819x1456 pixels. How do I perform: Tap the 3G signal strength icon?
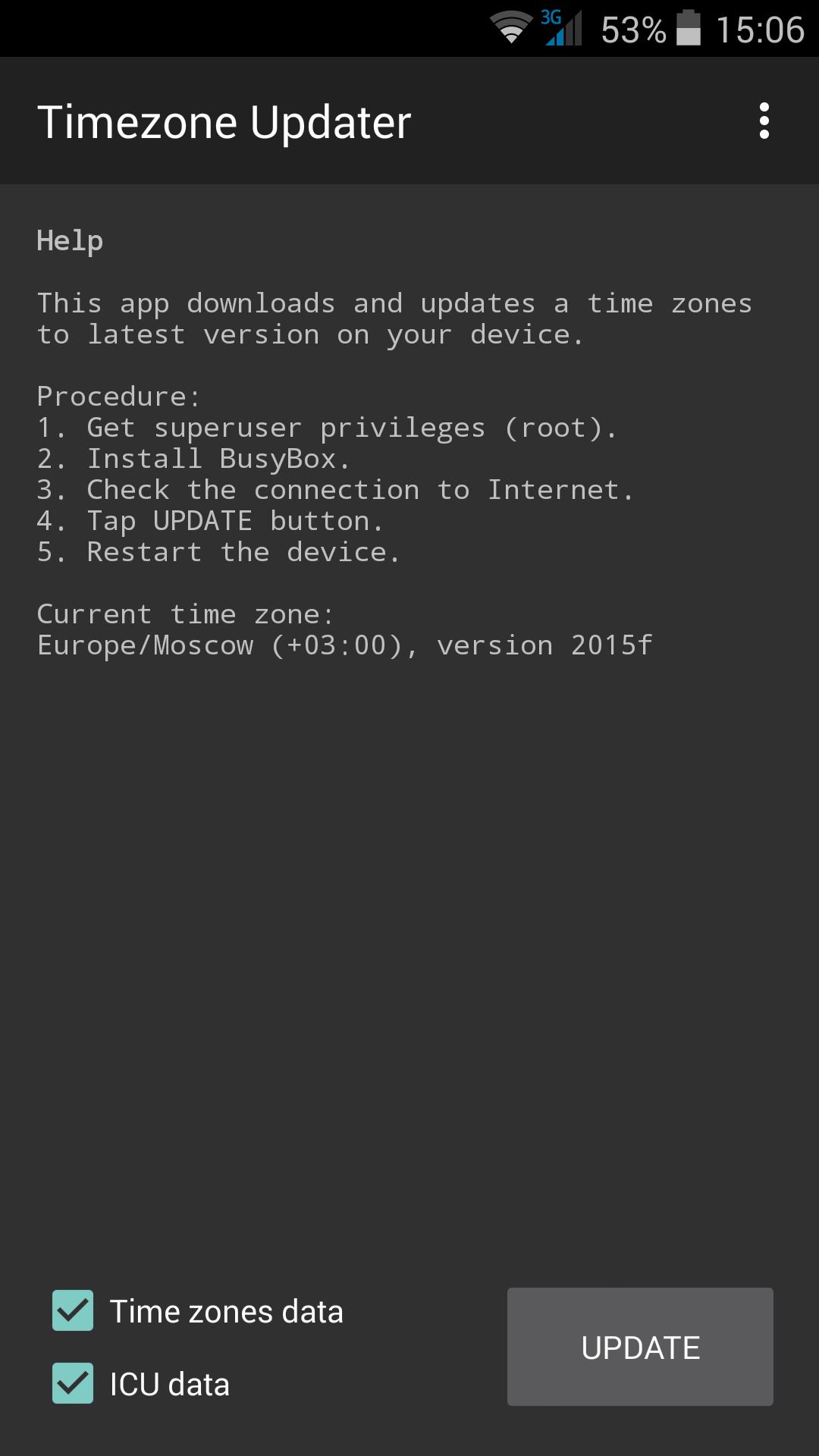(561, 28)
